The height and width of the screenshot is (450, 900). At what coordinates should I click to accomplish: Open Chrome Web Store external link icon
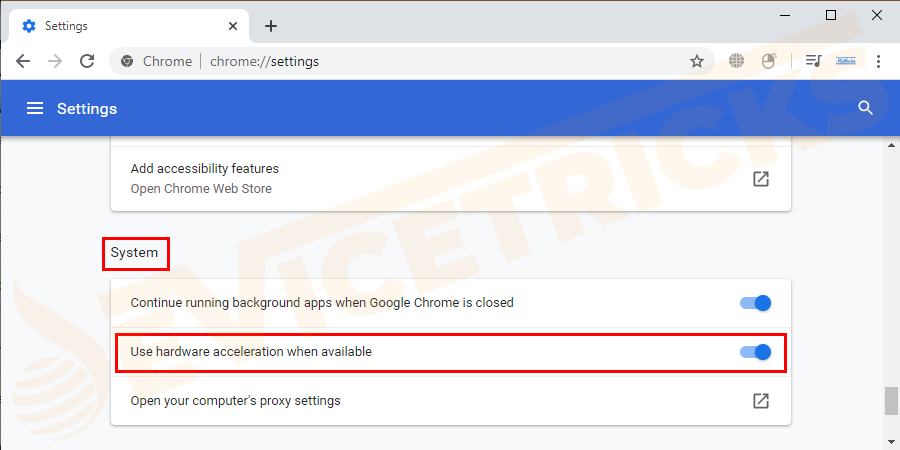[761, 179]
